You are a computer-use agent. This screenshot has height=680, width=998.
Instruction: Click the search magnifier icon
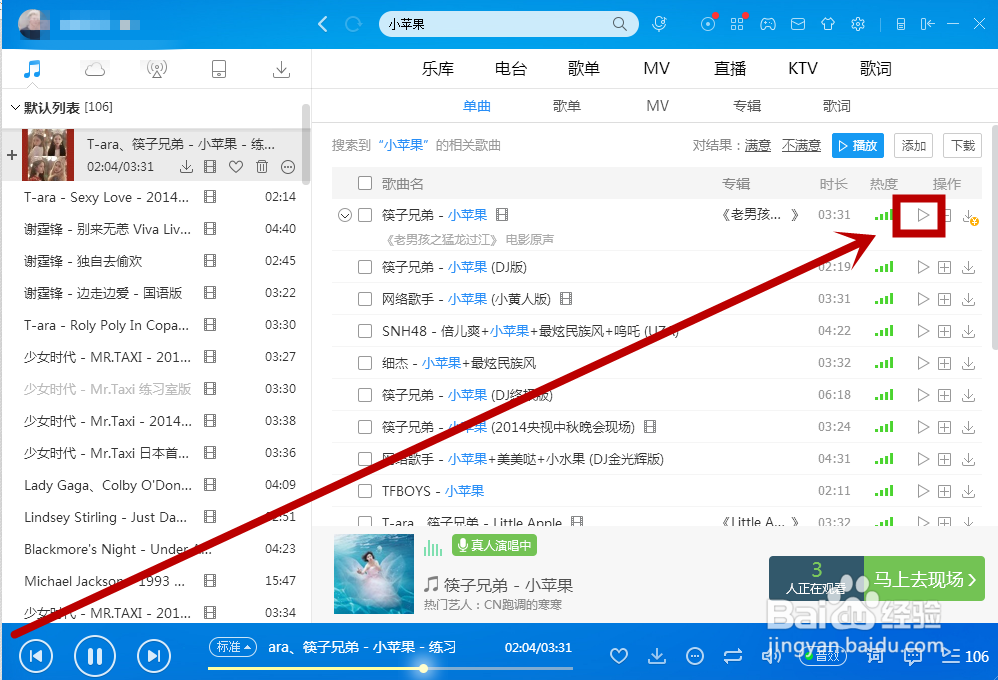(619, 24)
